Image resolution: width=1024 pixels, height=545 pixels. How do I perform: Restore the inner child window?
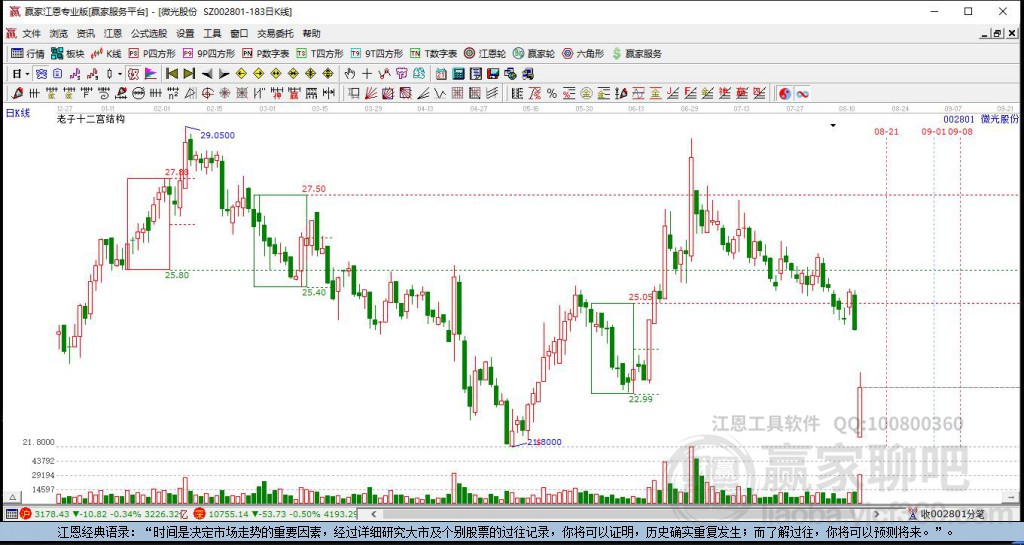tap(997, 33)
